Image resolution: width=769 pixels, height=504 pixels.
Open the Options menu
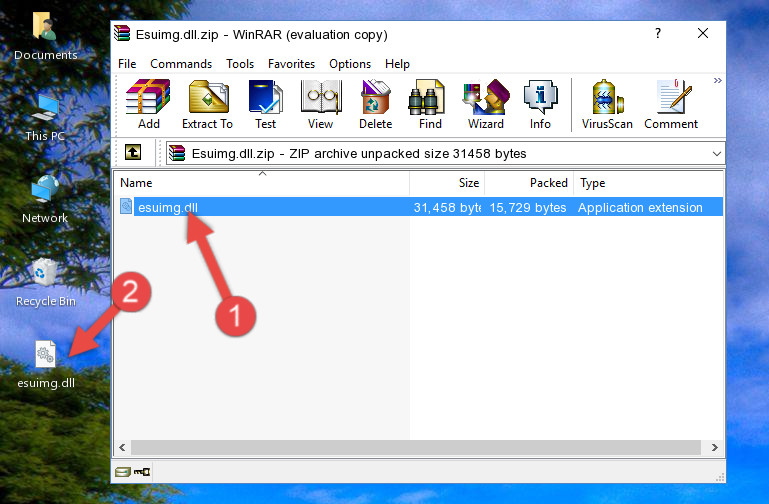(x=350, y=64)
